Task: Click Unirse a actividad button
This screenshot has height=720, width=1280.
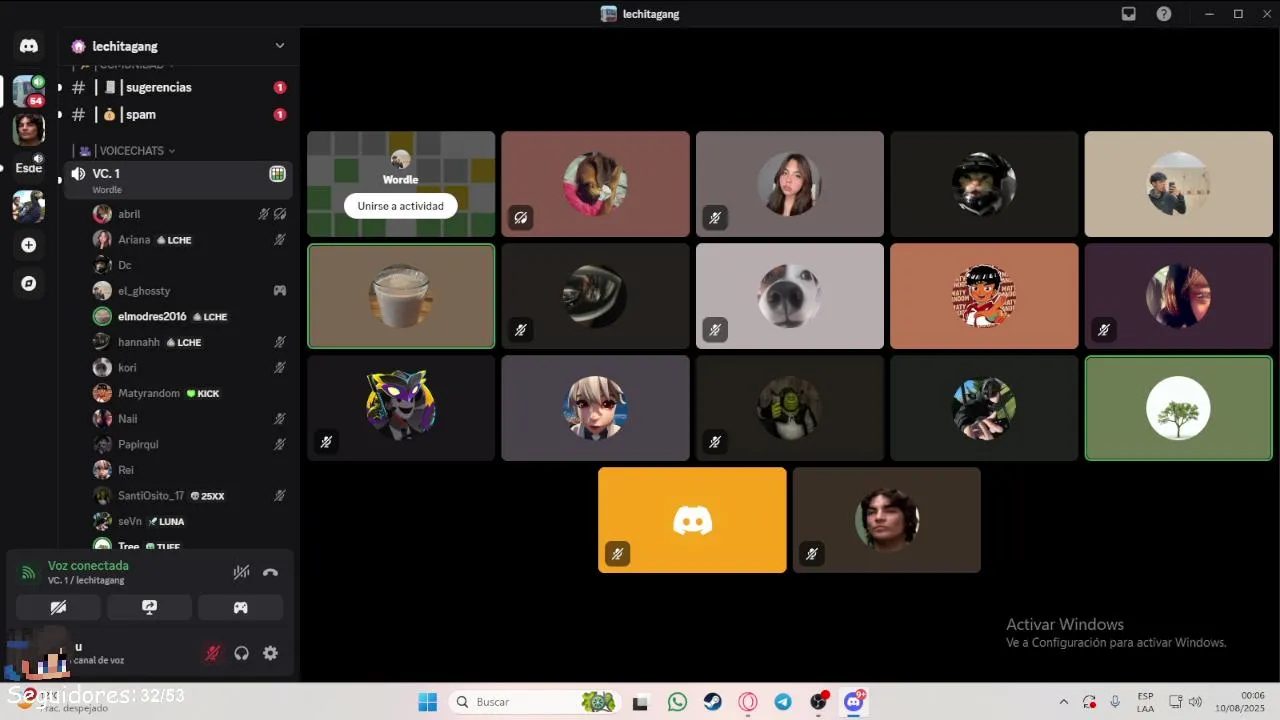Action: pos(400,206)
